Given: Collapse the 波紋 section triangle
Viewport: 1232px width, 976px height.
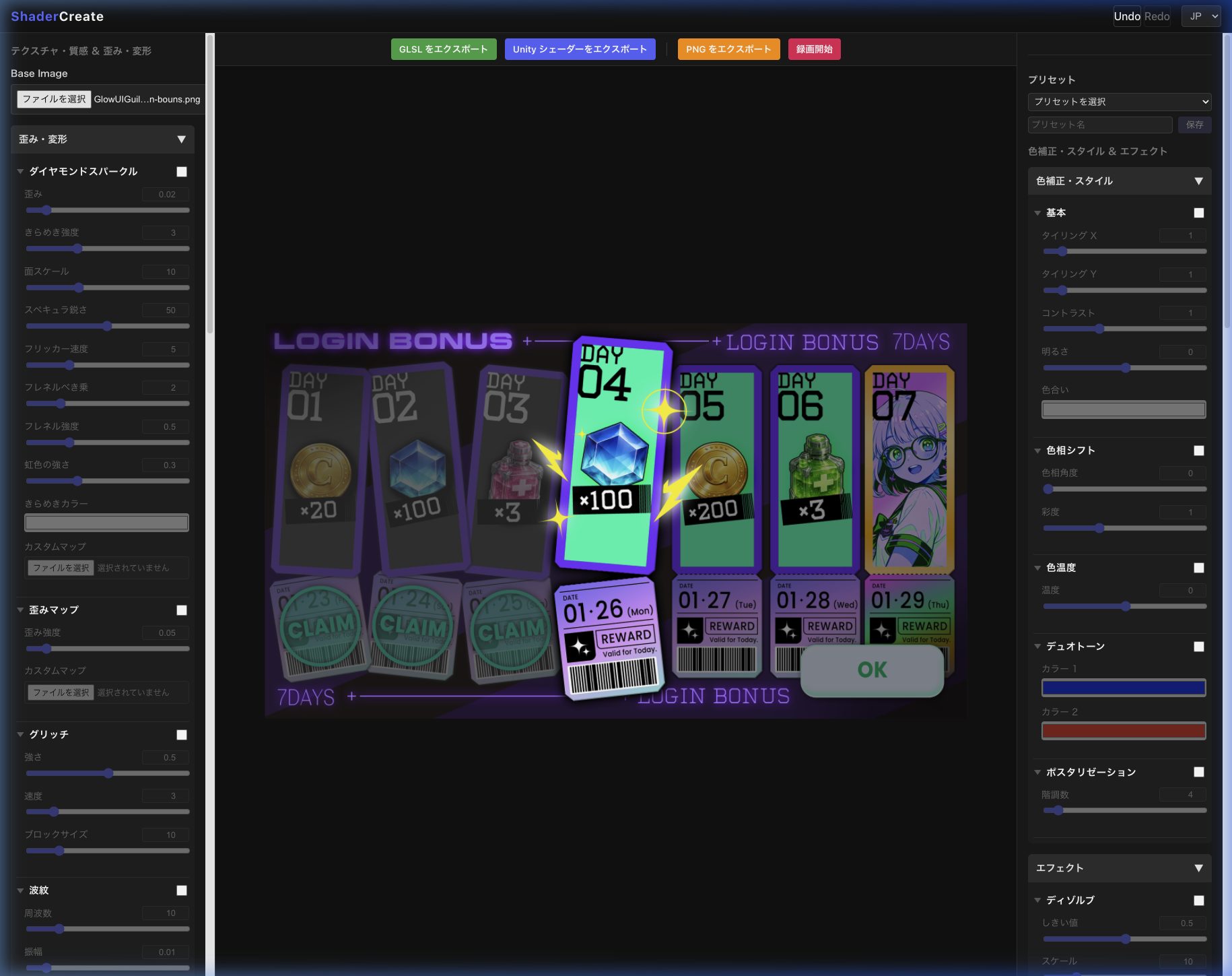Looking at the screenshot, I should [20, 890].
